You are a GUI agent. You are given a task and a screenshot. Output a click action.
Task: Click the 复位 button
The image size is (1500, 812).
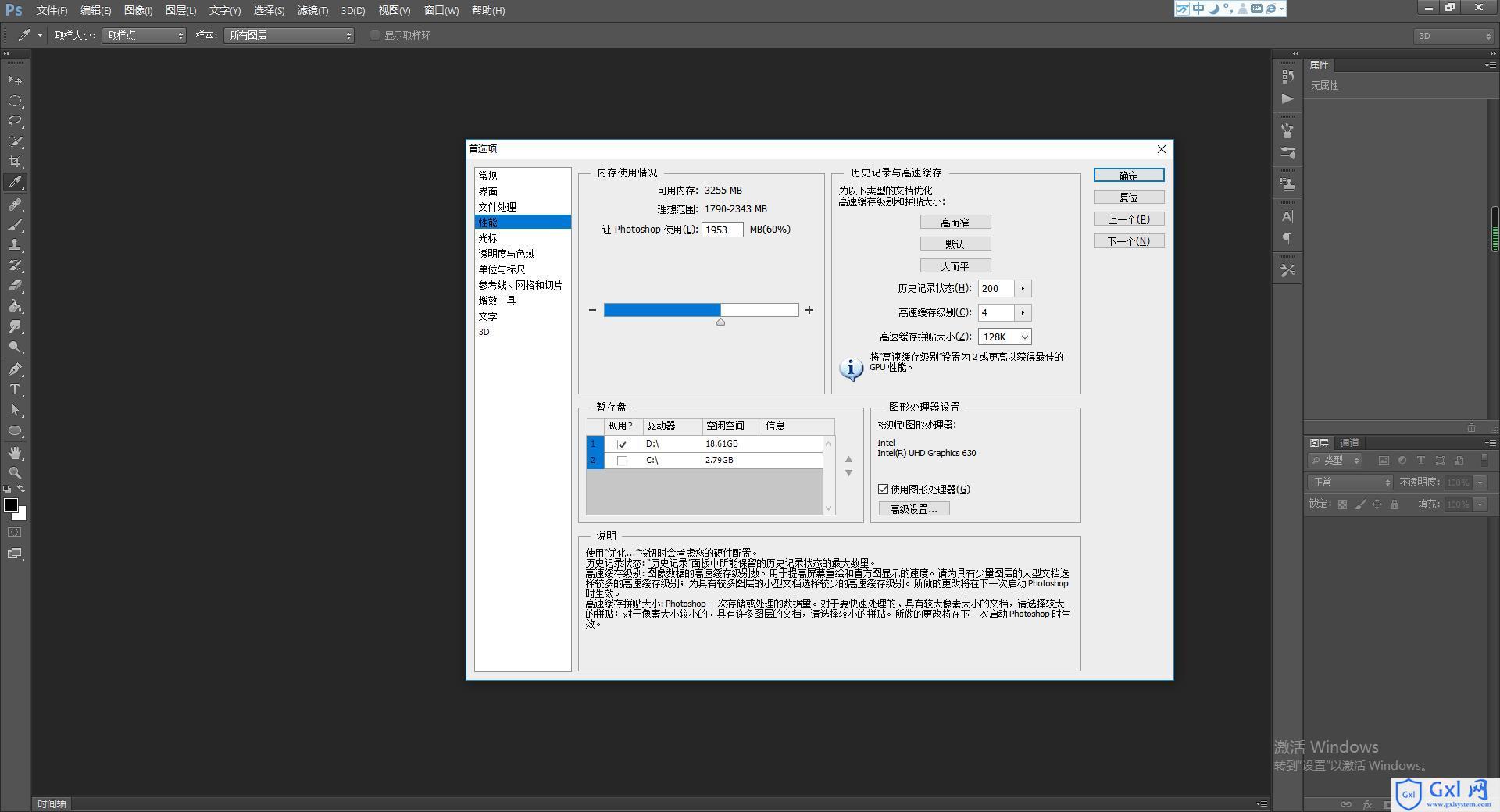(x=1129, y=198)
